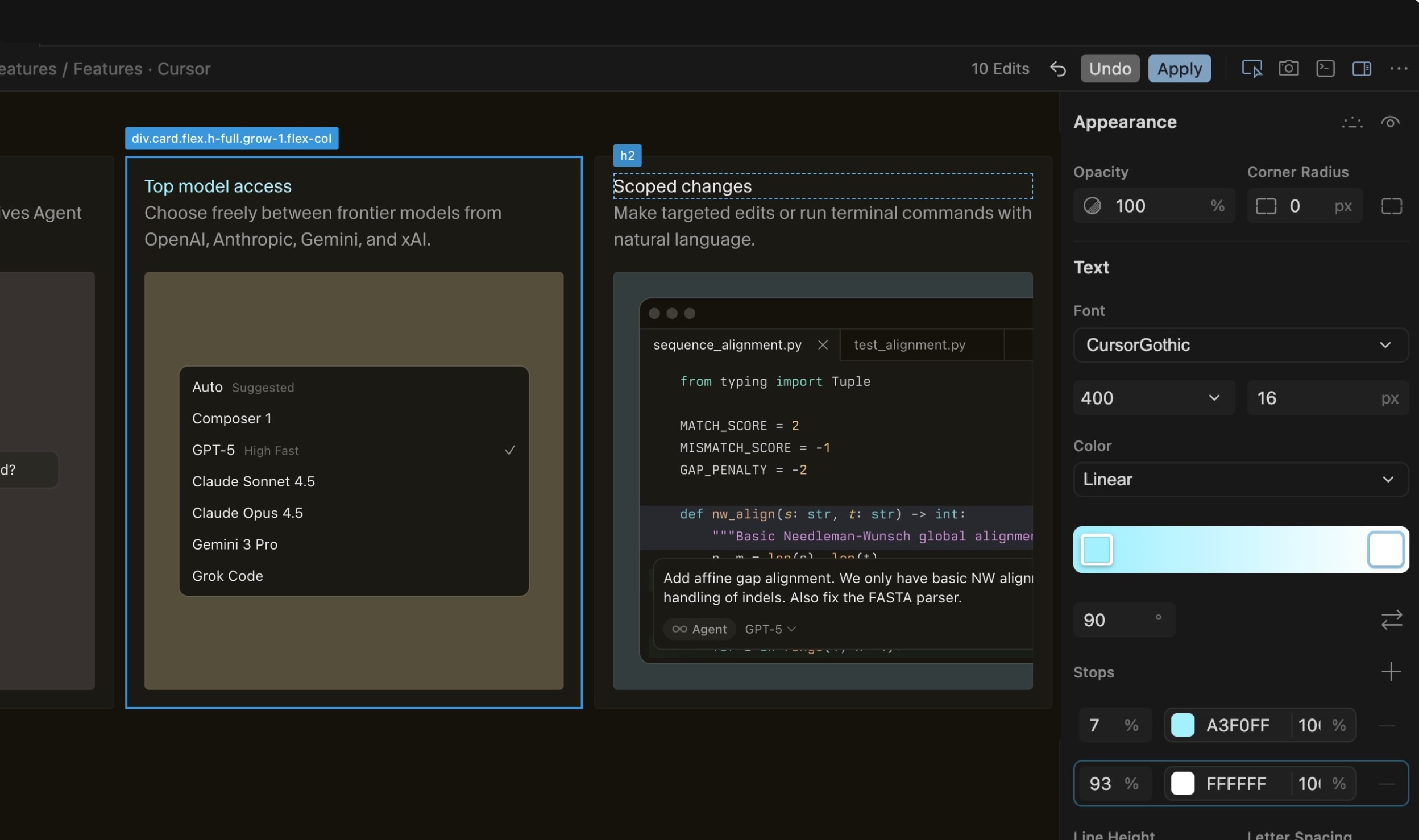Viewport: 1419px width, 840px height.
Task: Edit the first stop position value 7
Action: point(1115,725)
